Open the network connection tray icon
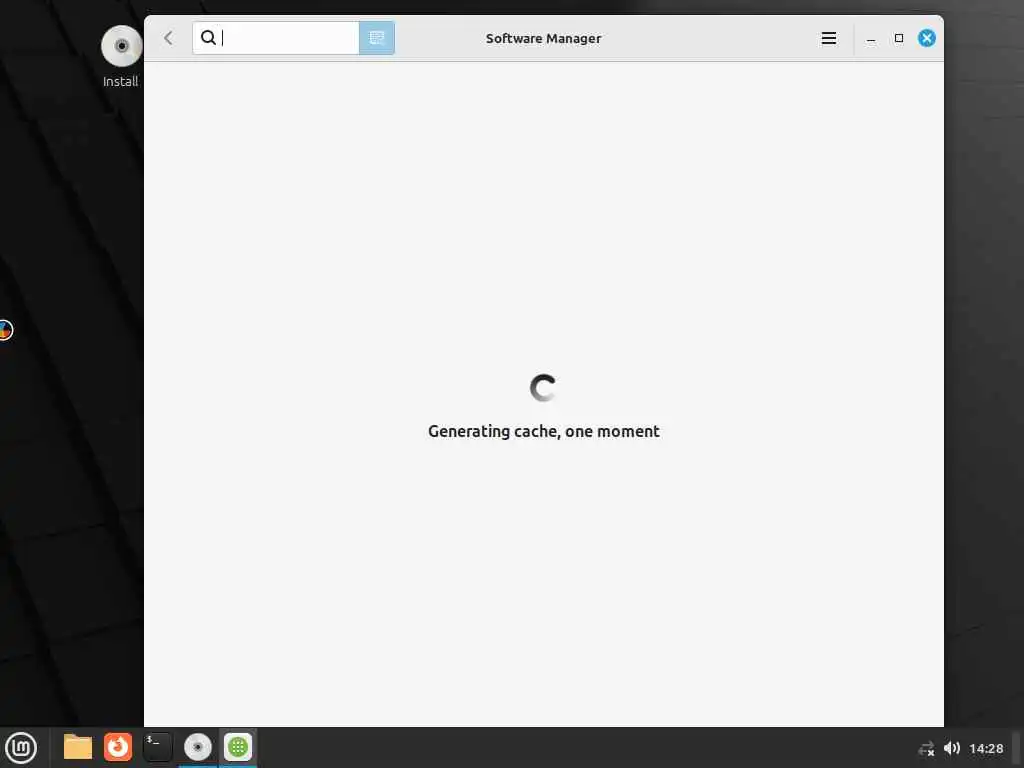Screen dimensions: 1024x768 926,748
